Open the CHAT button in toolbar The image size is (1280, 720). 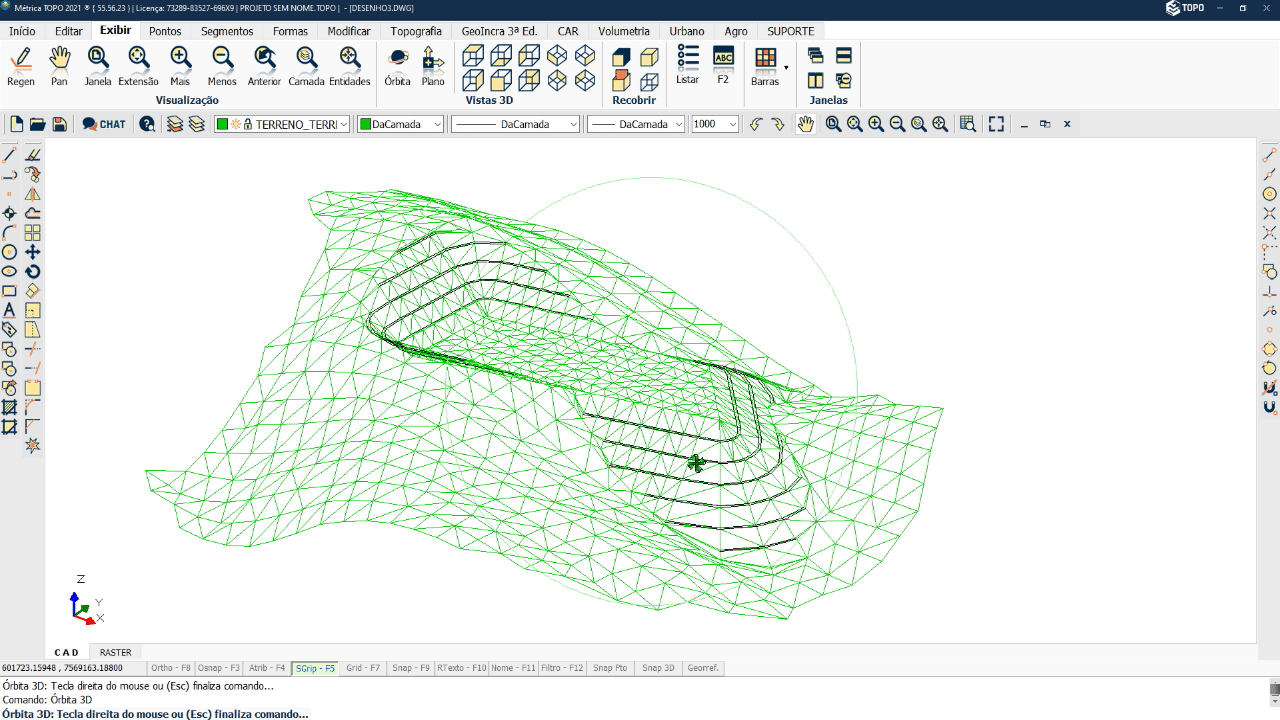tap(104, 124)
